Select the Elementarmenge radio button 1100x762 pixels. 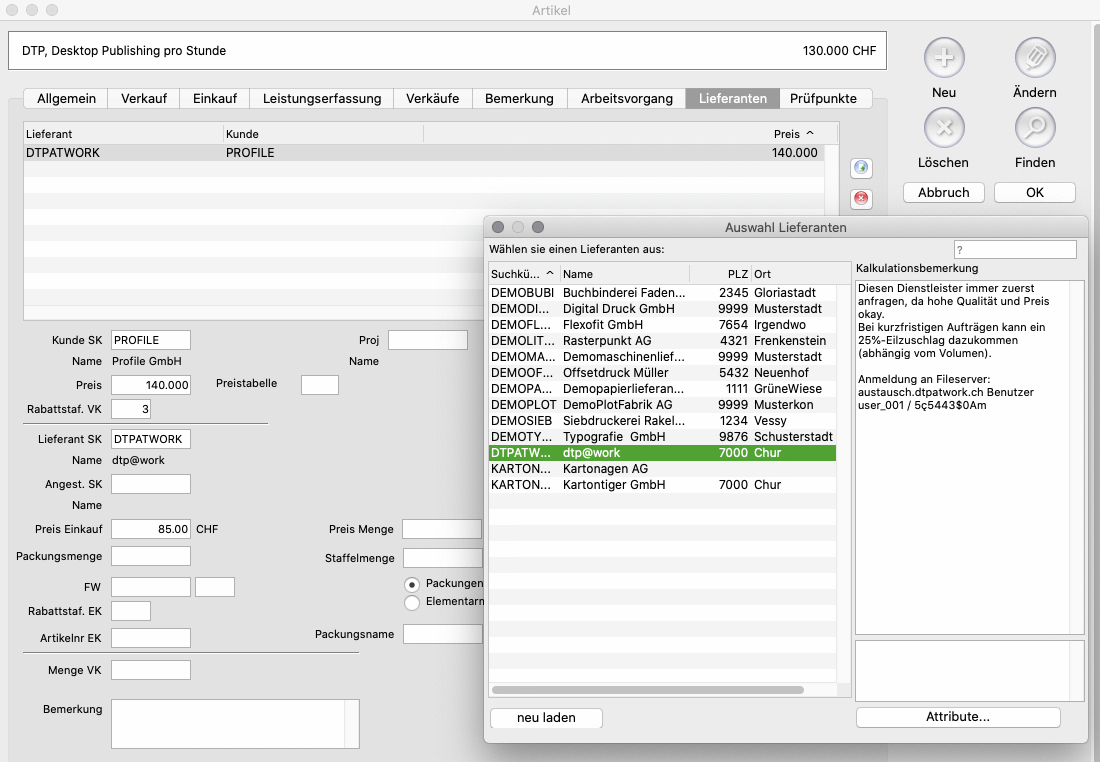411,602
